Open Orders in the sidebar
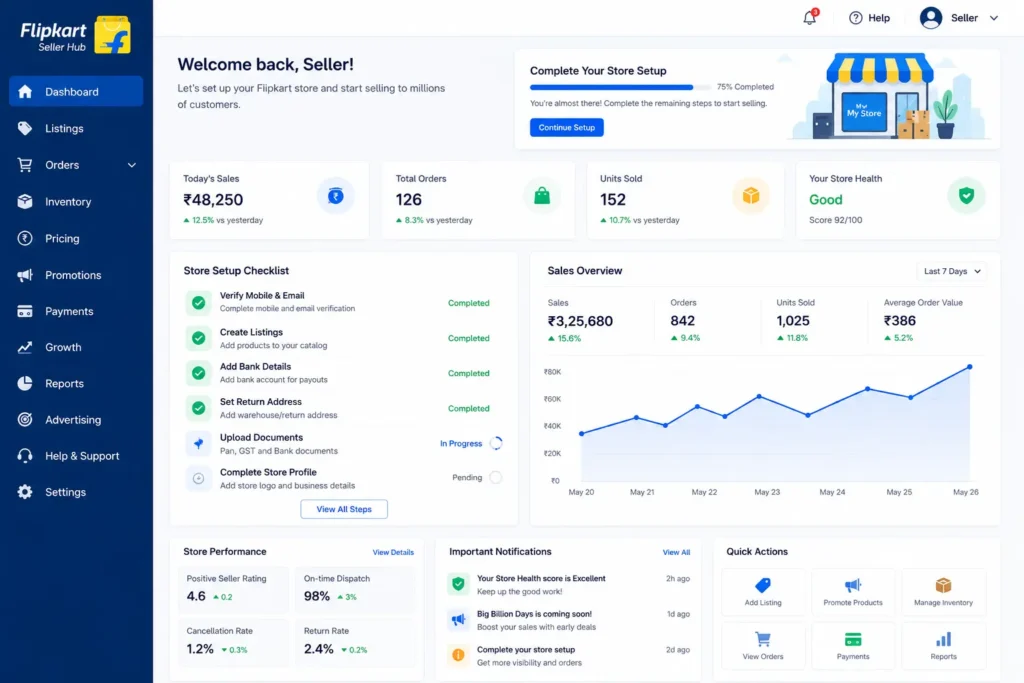 pyautogui.click(x=62, y=165)
